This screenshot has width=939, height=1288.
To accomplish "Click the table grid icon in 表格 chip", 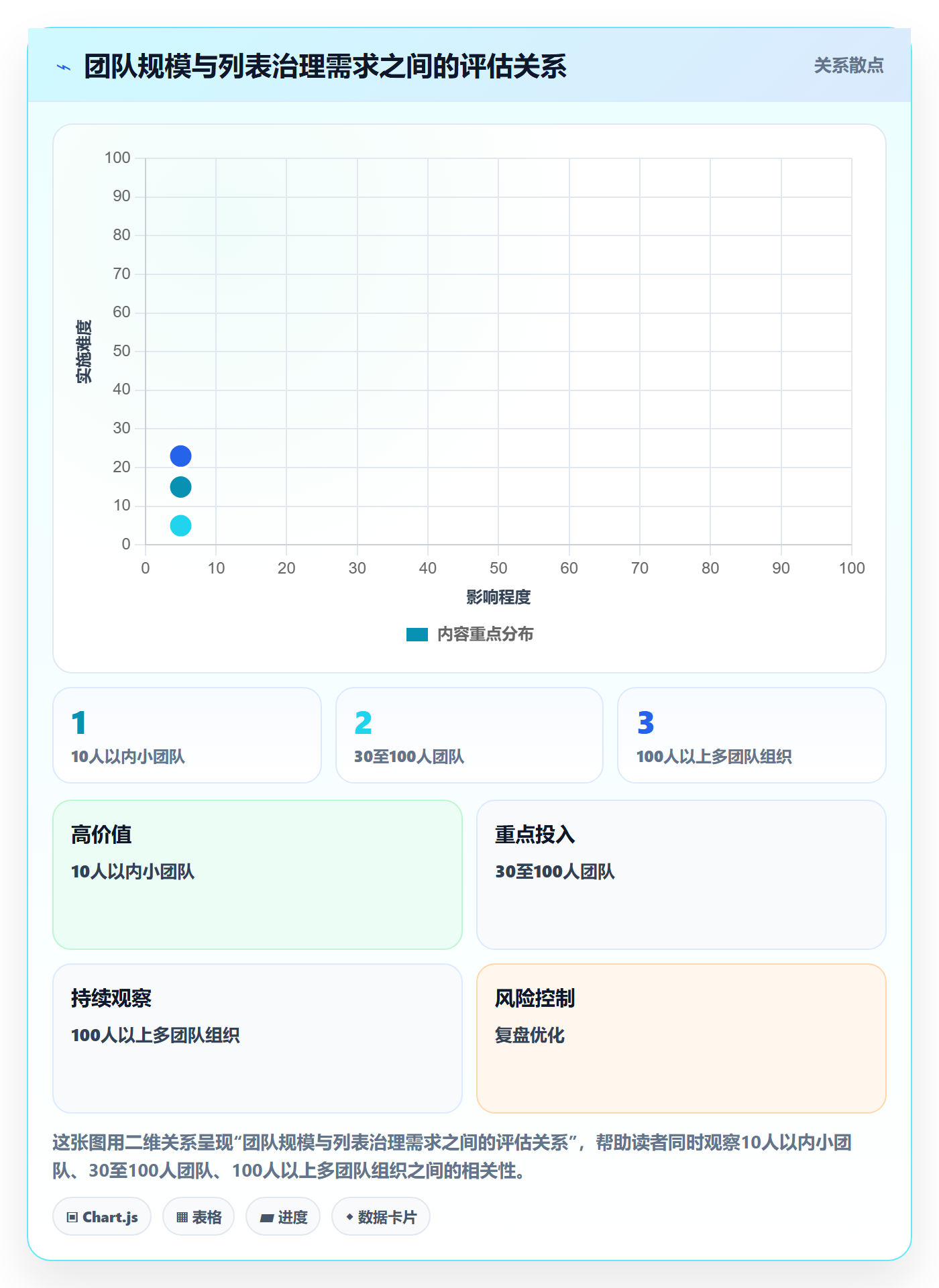I will [182, 1218].
